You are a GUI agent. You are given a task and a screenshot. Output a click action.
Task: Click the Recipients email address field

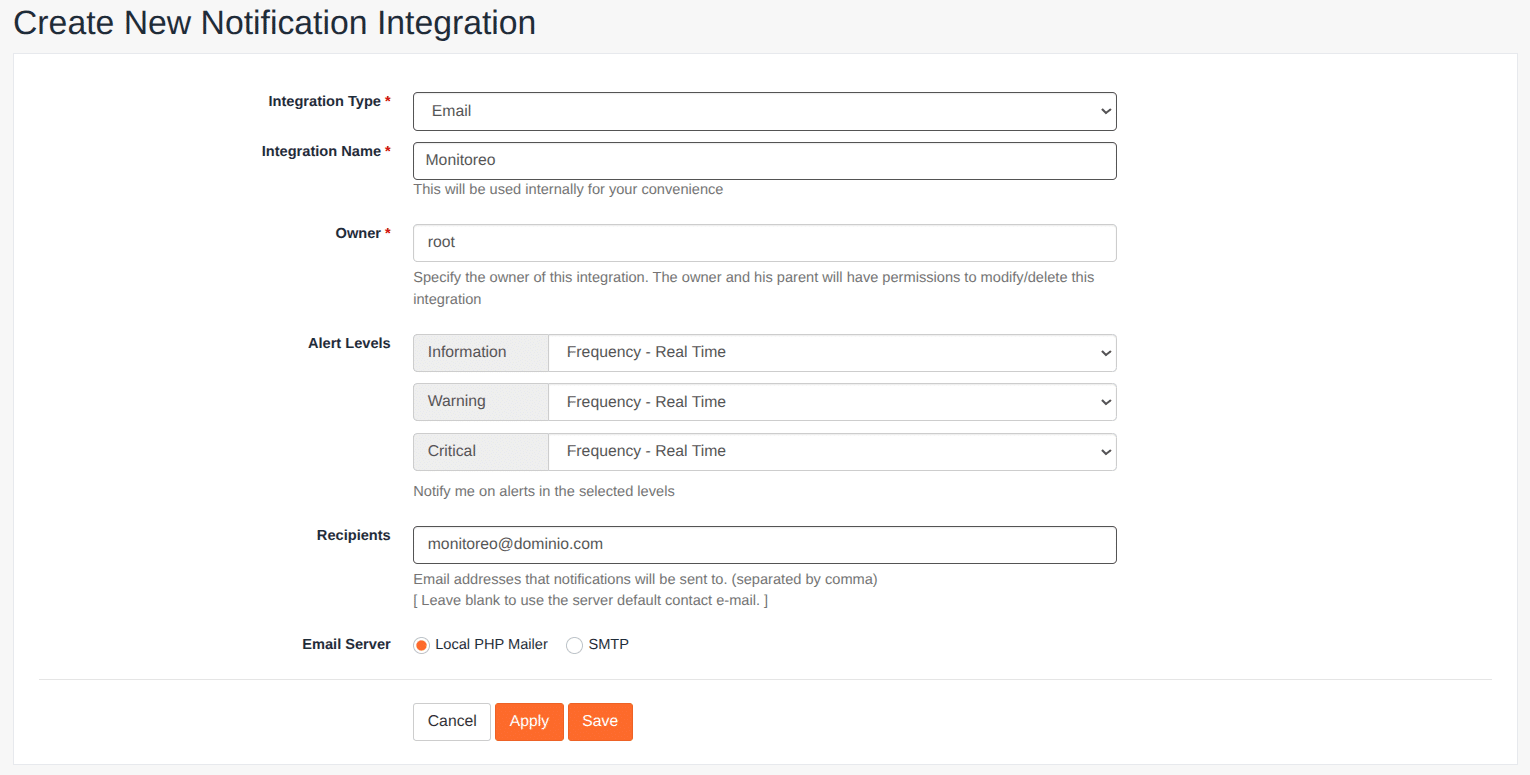tap(764, 544)
